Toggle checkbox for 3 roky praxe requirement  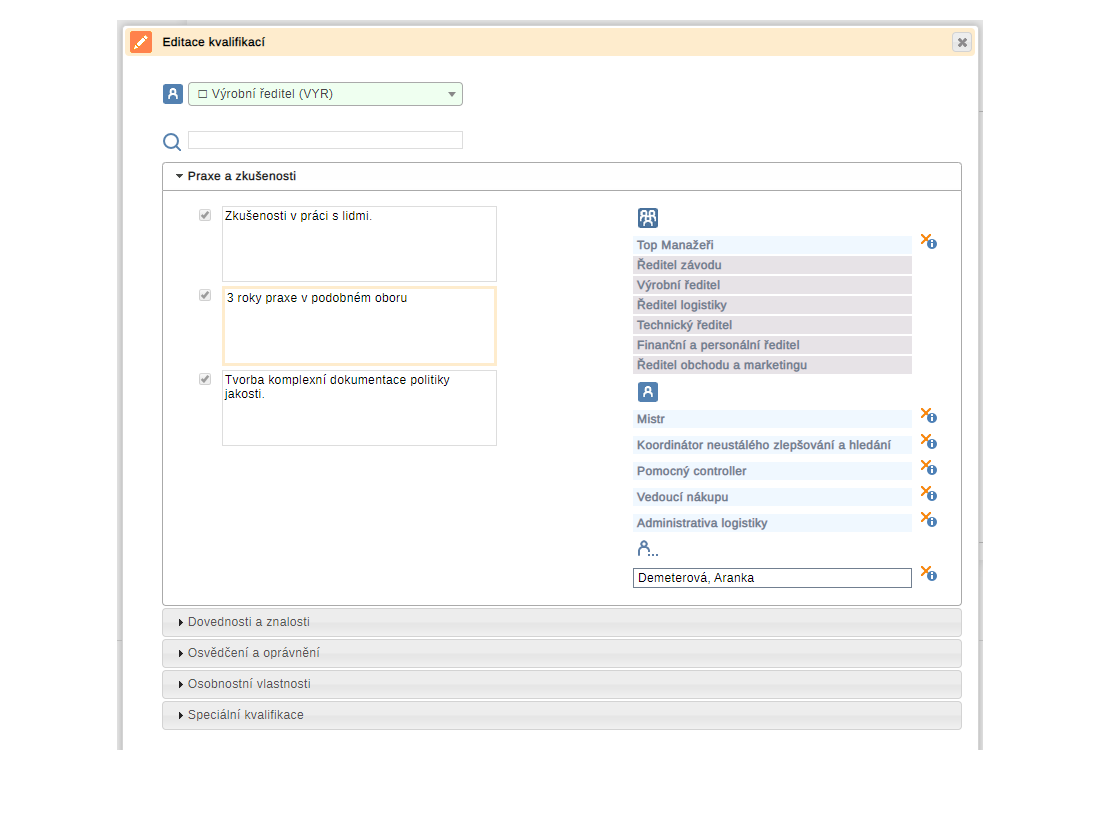tap(205, 296)
